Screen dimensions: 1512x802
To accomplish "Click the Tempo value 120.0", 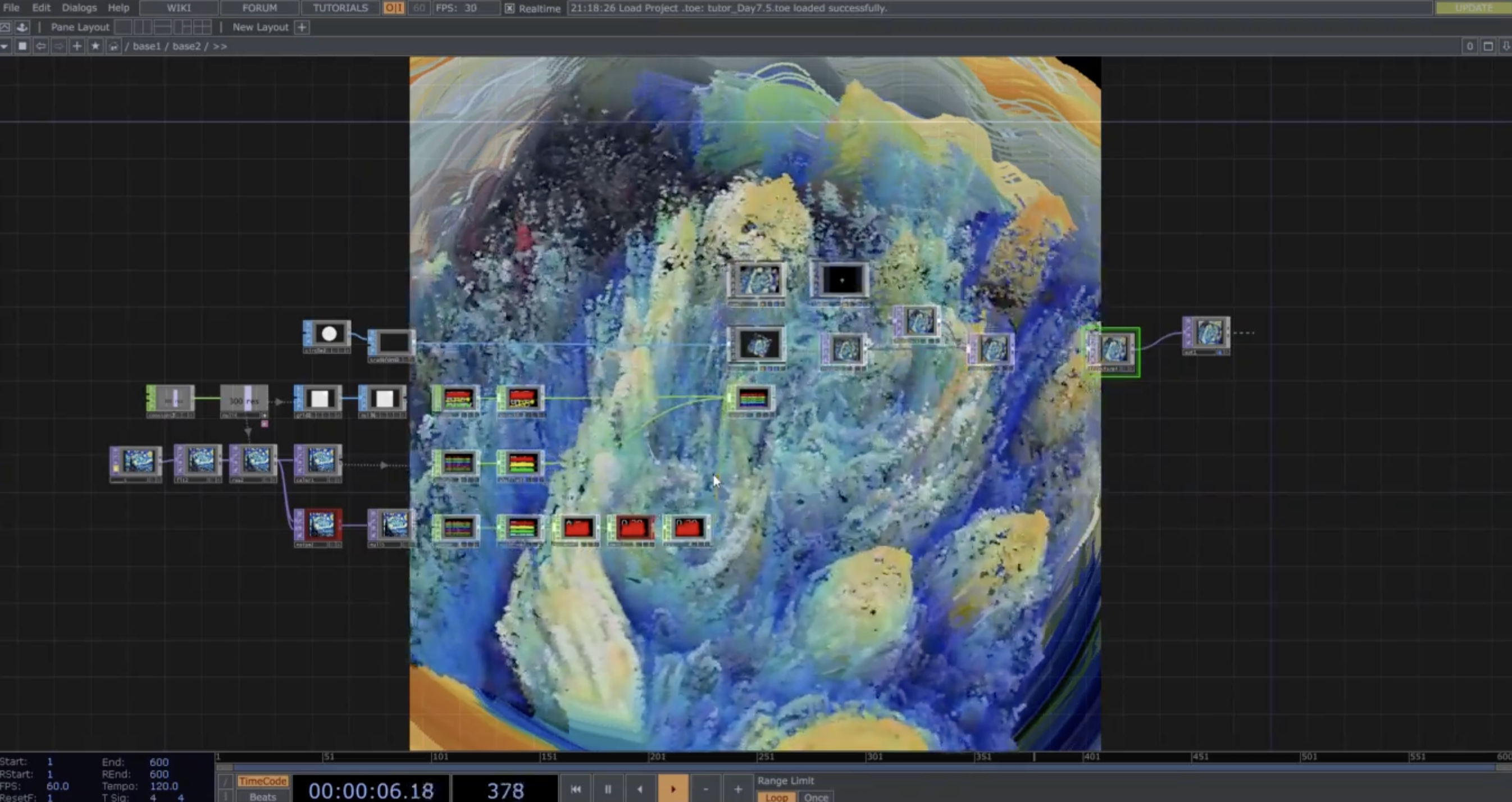I will point(163,786).
